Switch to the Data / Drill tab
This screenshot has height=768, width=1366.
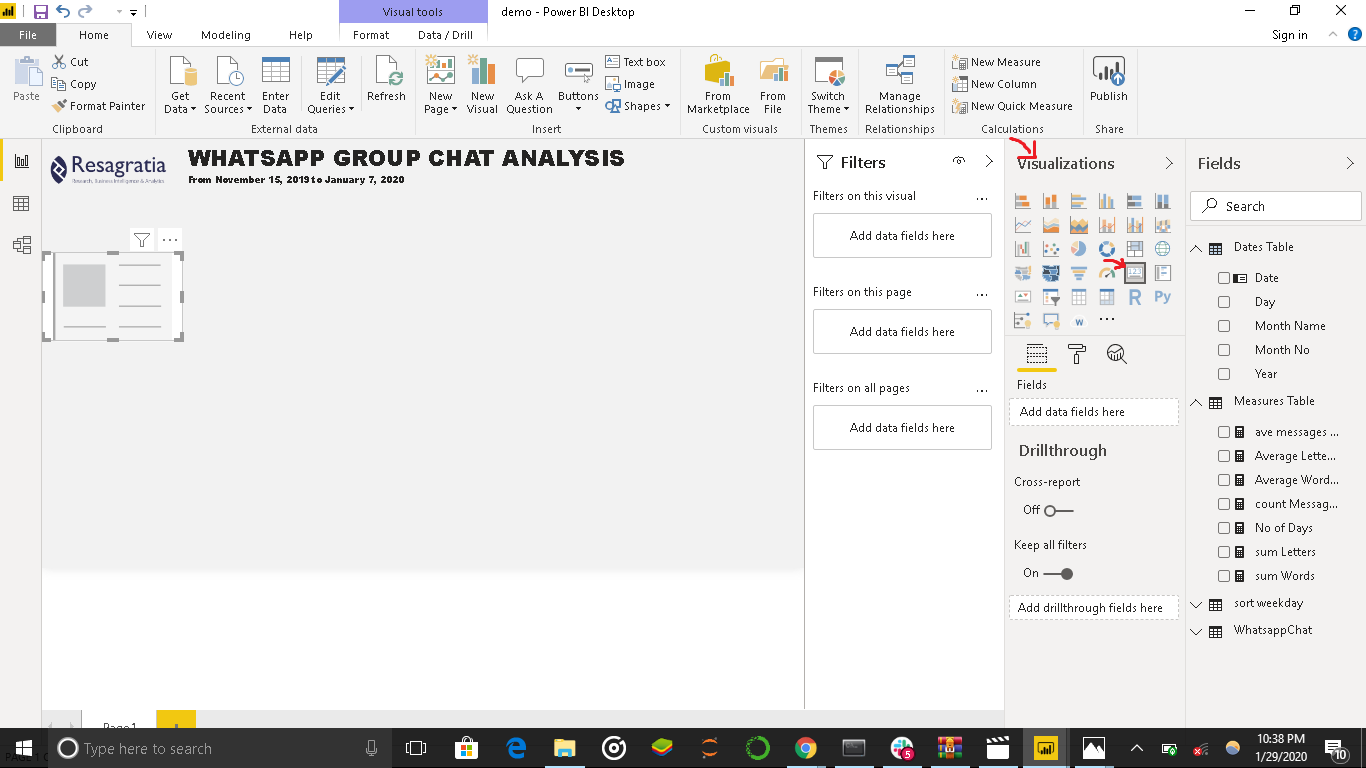point(445,35)
